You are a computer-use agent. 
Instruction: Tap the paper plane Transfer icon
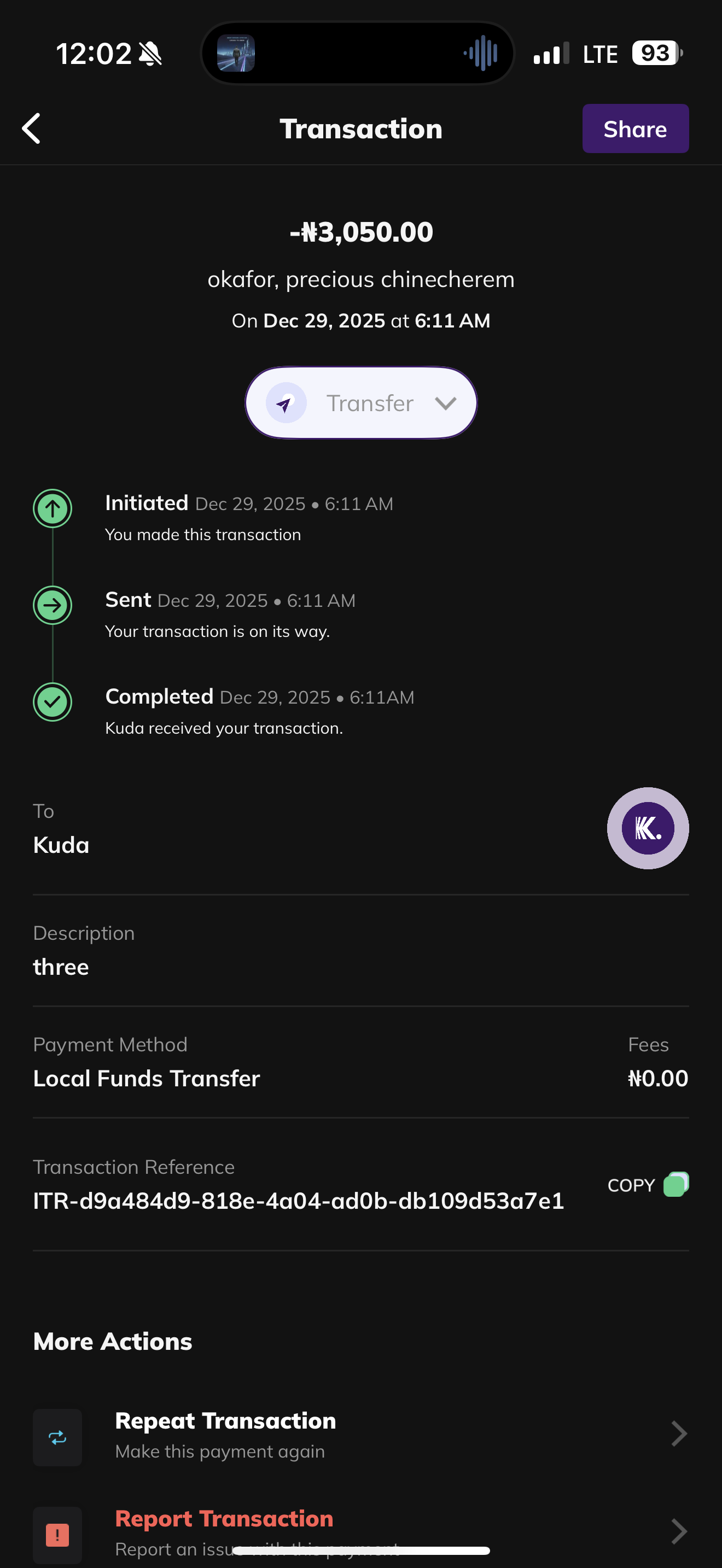[286, 403]
